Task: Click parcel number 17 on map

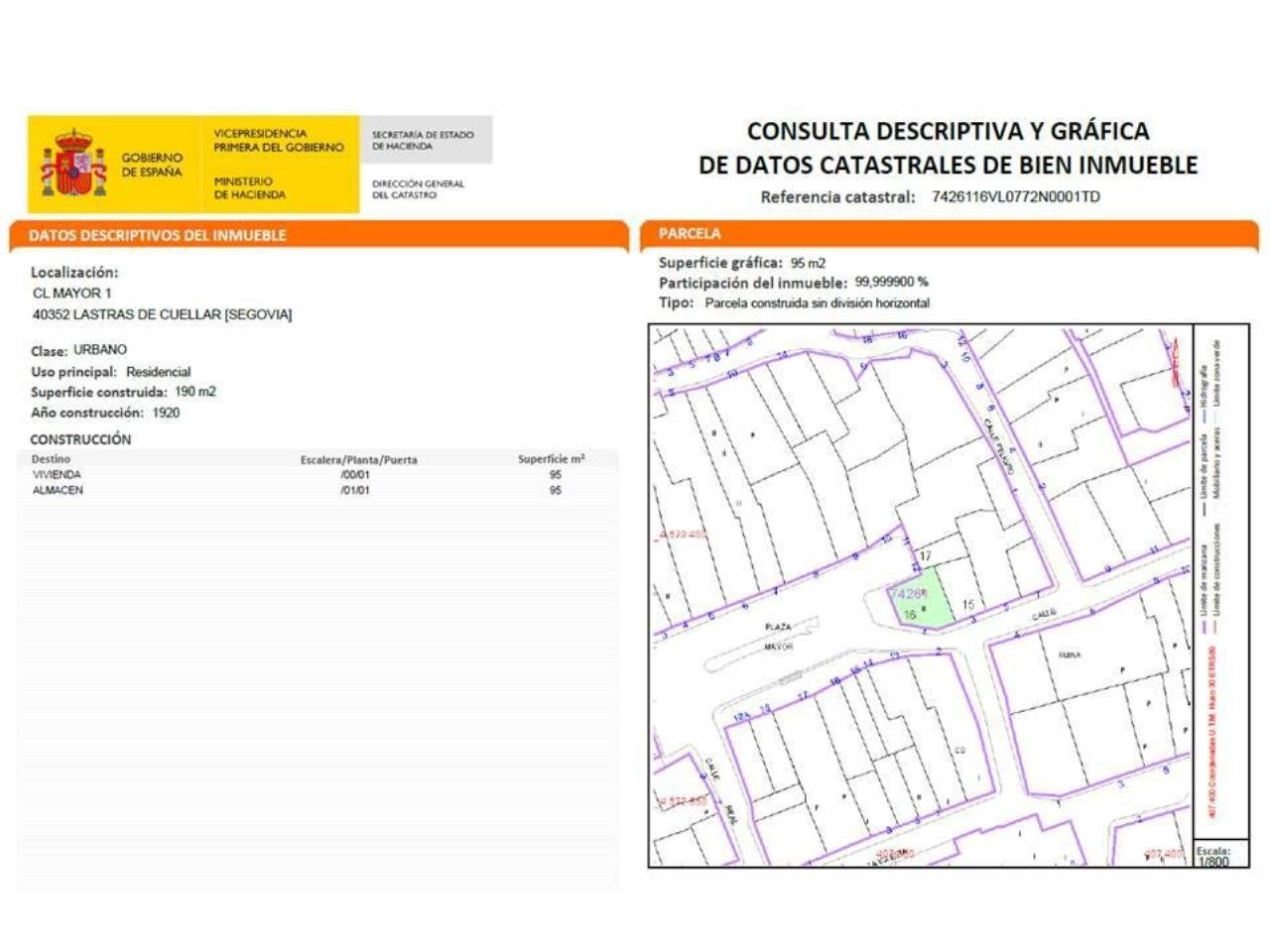Action: (926, 556)
